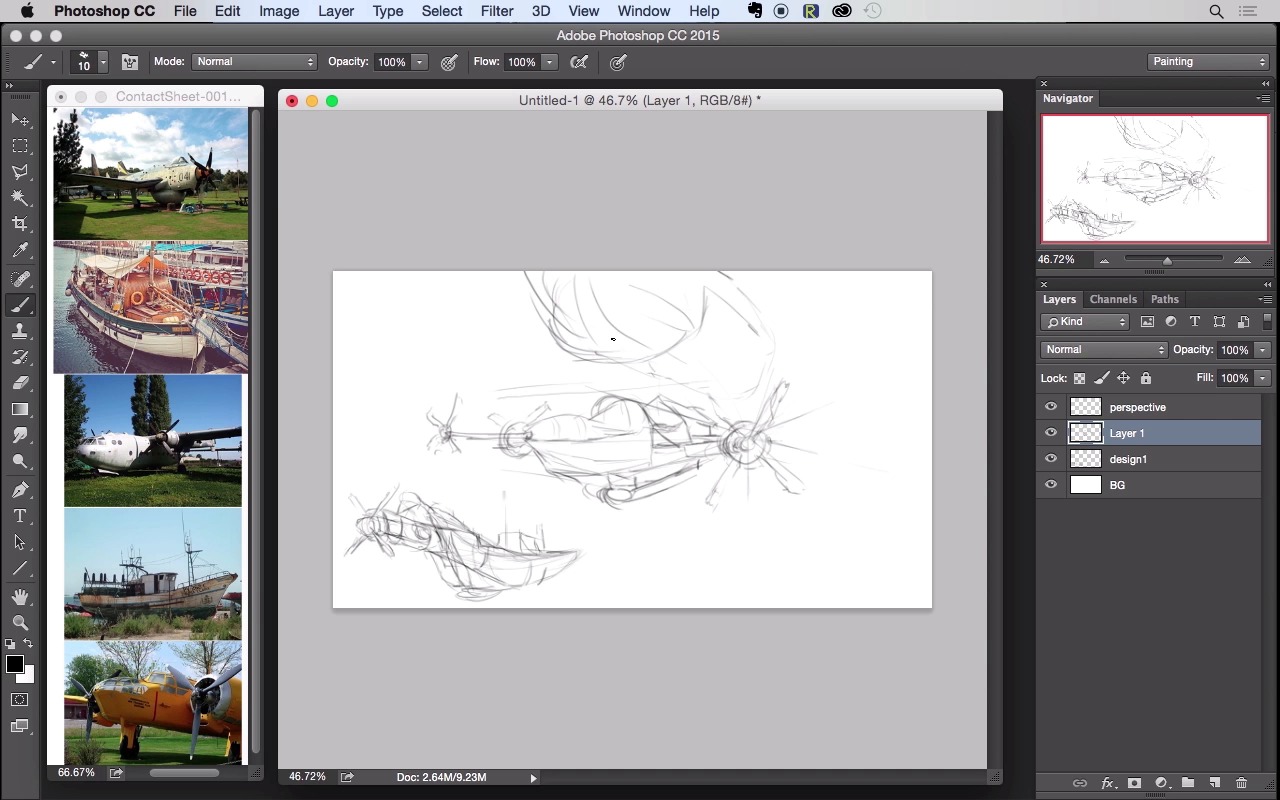Select the Rectangular Marquee tool
The width and height of the screenshot is (1280, 800).
20,146
